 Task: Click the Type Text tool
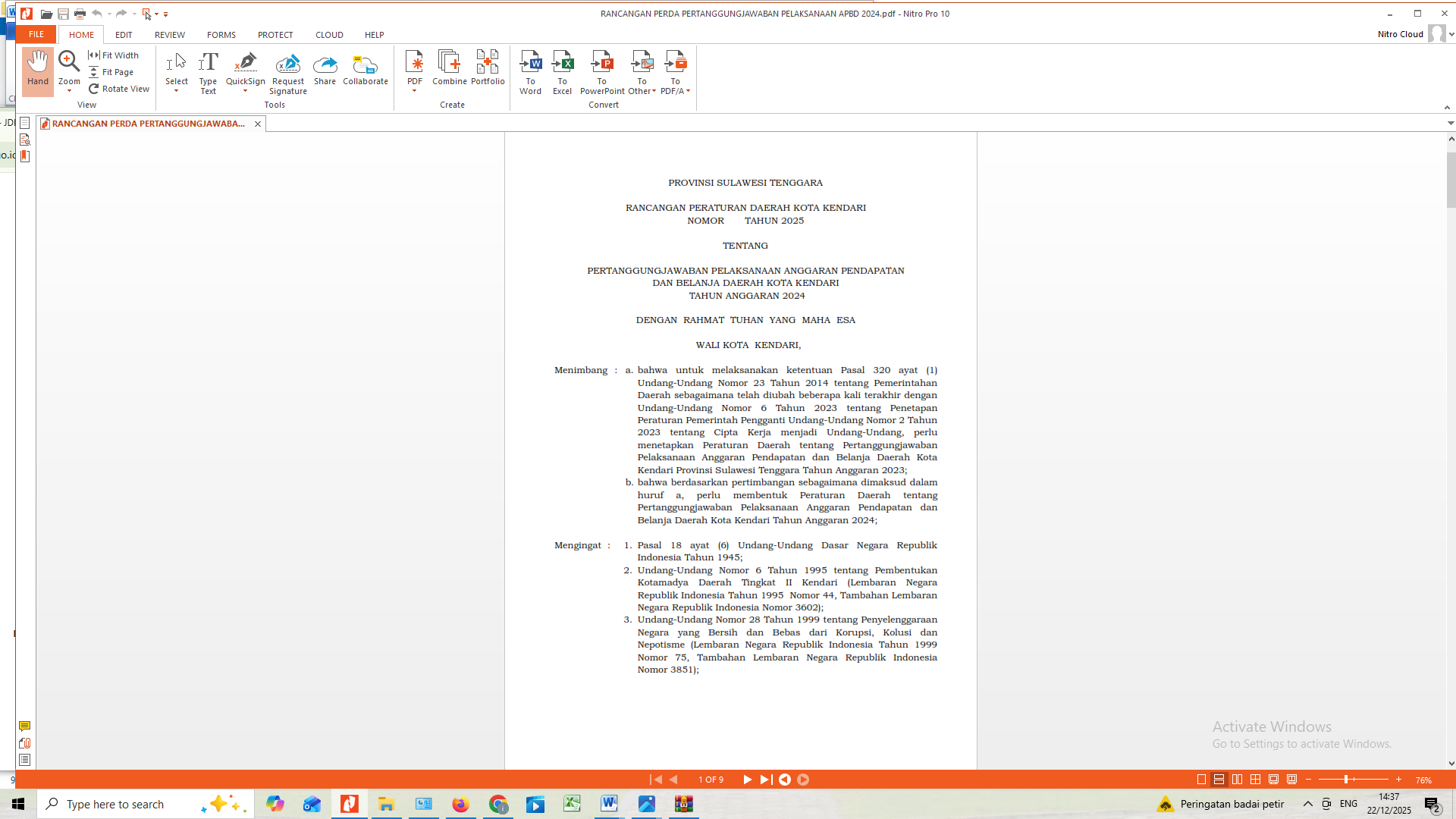(x=208, y=72)
